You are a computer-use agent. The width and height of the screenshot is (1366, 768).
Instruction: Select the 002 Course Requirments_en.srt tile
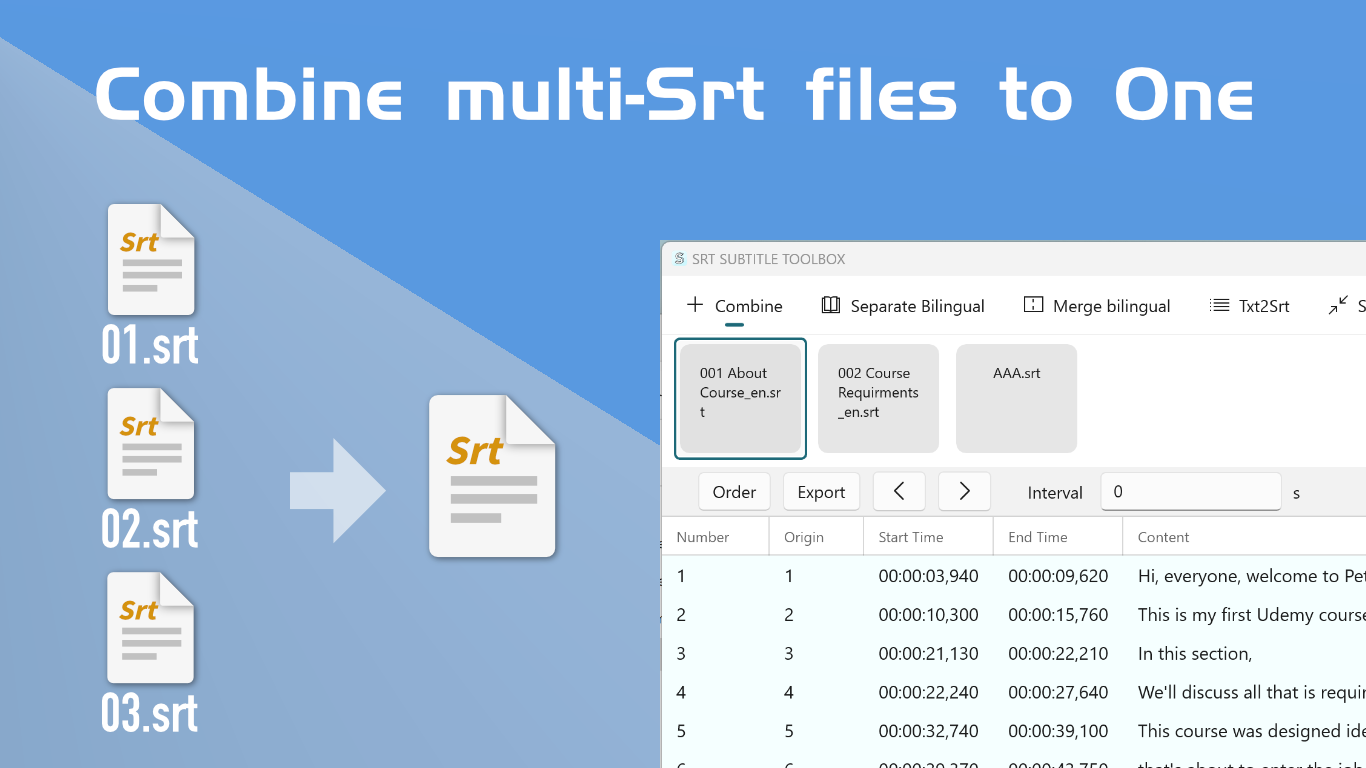pos(878,398)
